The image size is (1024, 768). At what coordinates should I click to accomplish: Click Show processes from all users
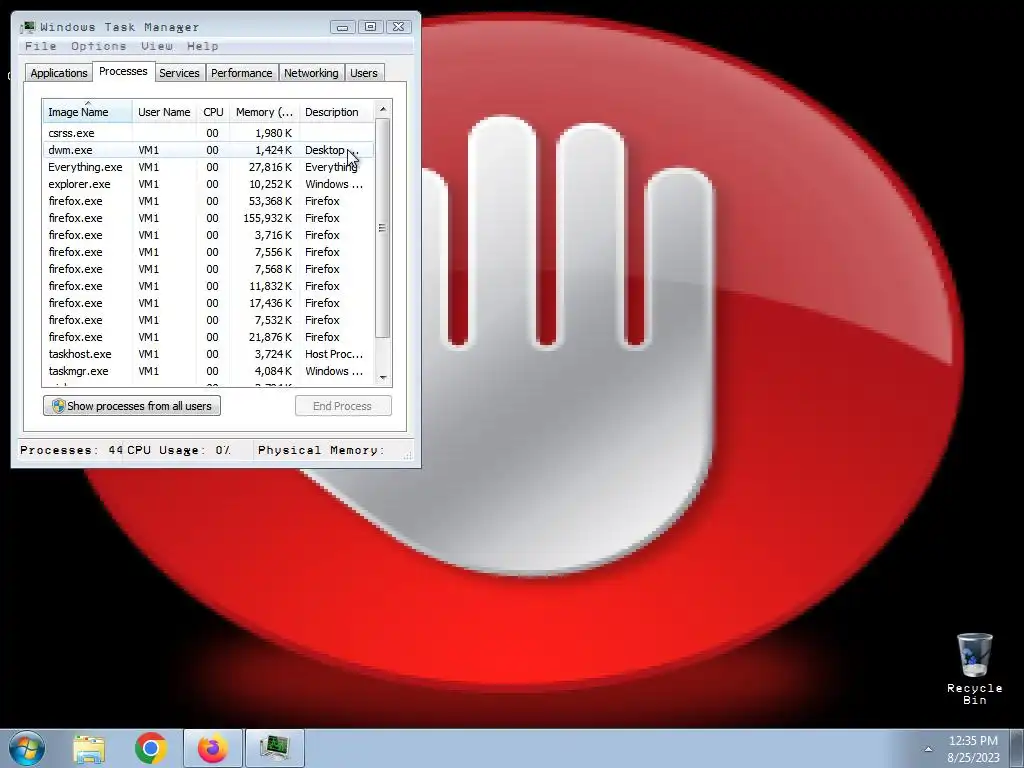coord(132,406)
